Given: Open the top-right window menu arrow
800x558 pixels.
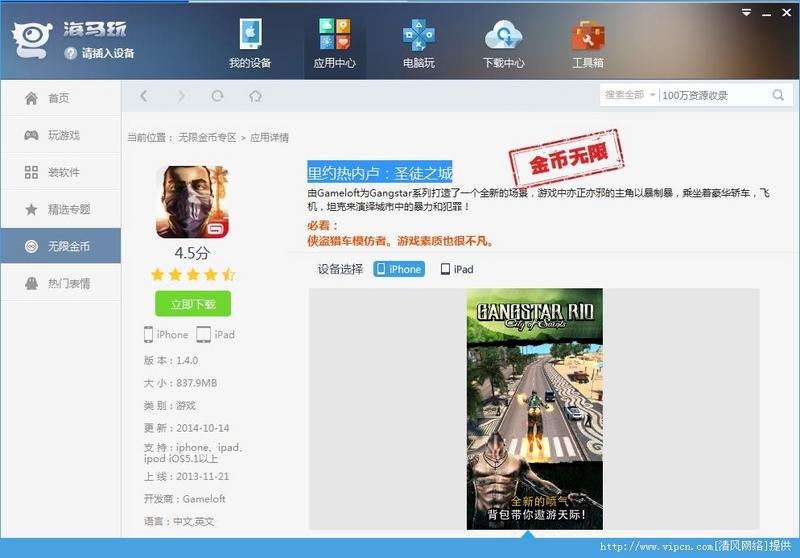Looking at the screenshot, I should 746,13.
